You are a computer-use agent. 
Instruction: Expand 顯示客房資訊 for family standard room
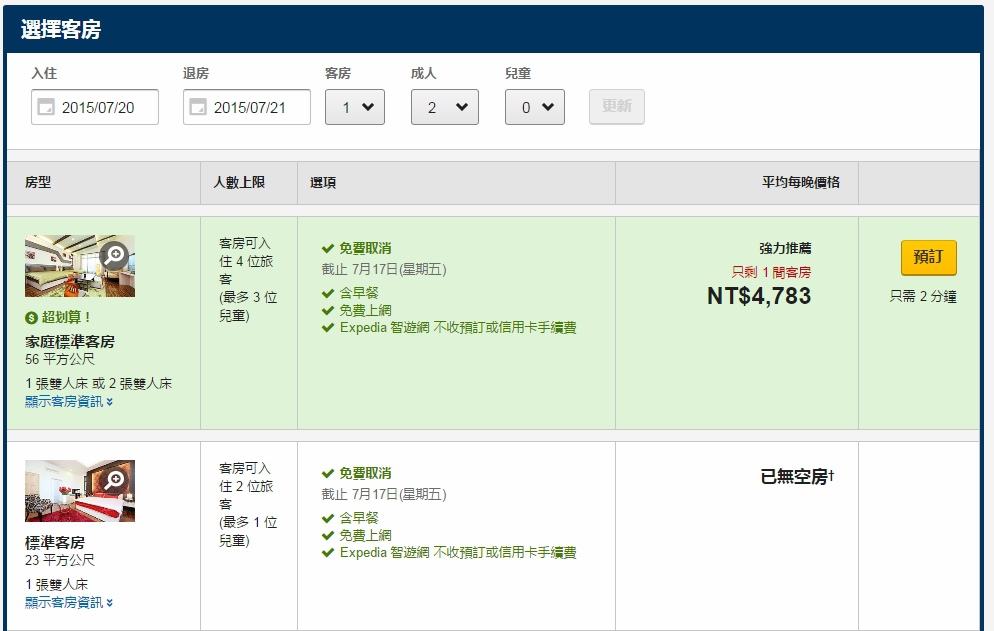pos(69,401)
